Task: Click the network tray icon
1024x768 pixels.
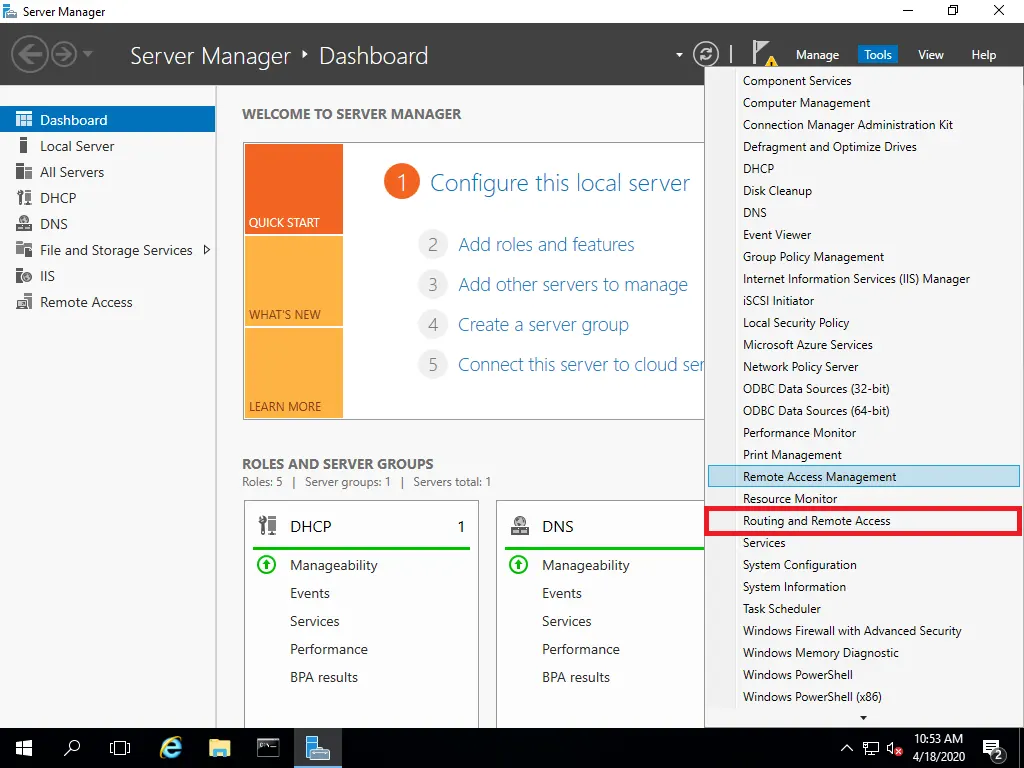Action: tap(871, 748)
